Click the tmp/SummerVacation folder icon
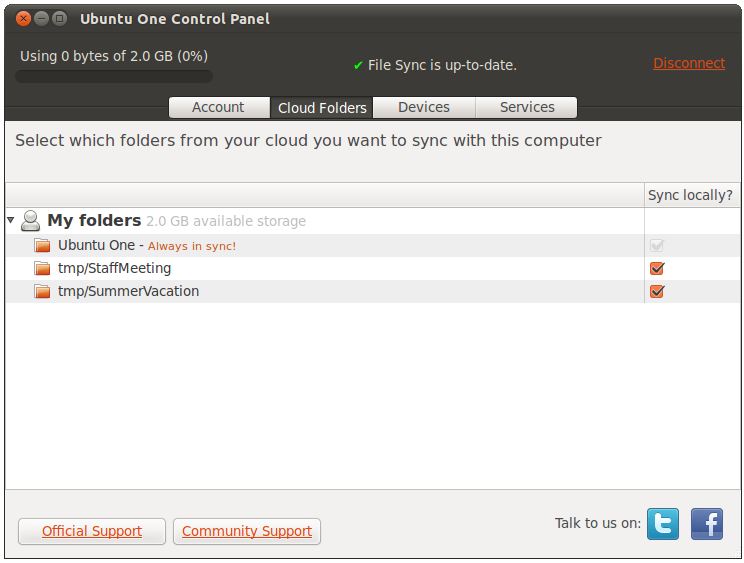 [42, 291]
